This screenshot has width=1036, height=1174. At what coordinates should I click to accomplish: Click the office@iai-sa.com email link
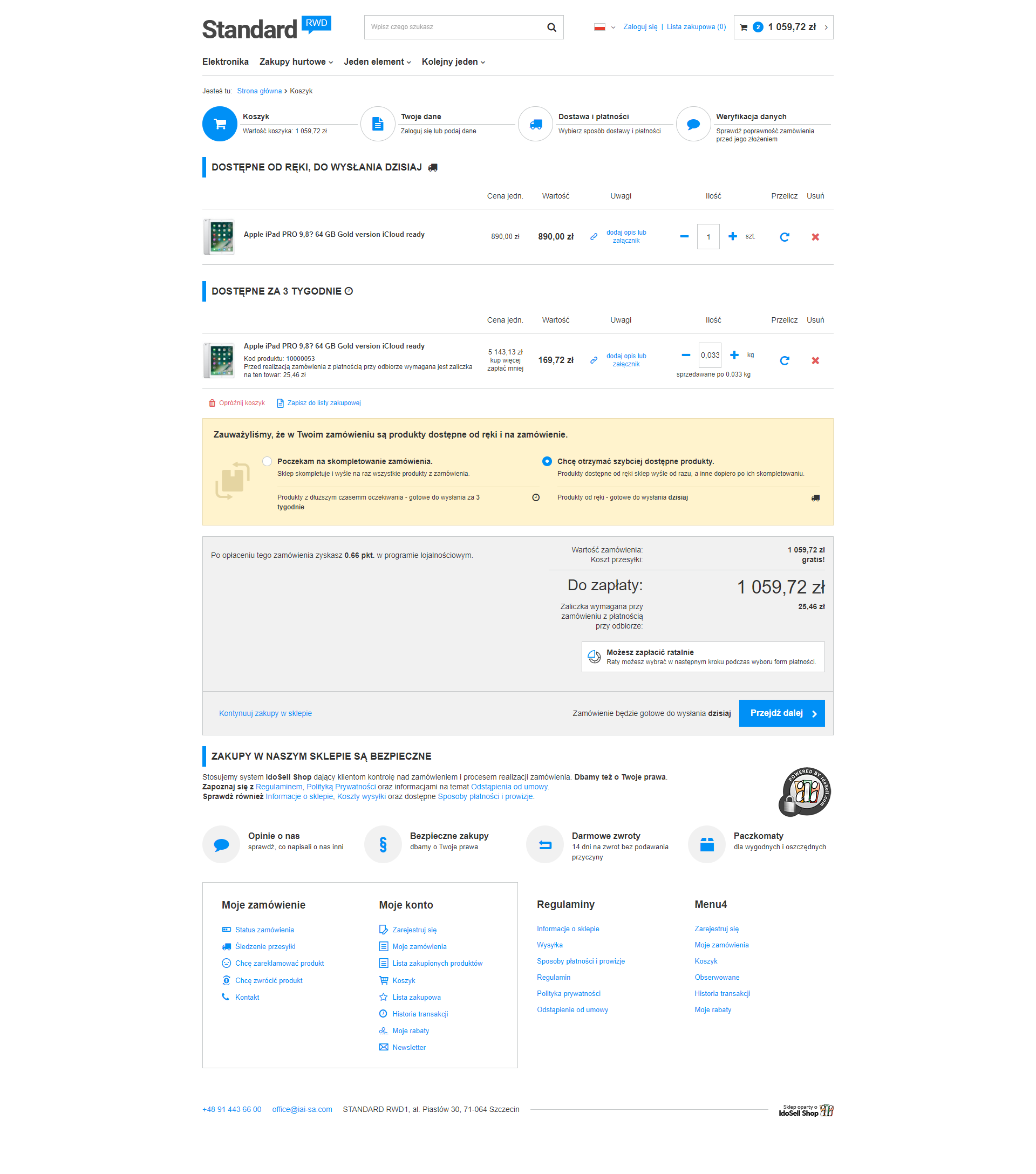click(x=302, y=1109)
